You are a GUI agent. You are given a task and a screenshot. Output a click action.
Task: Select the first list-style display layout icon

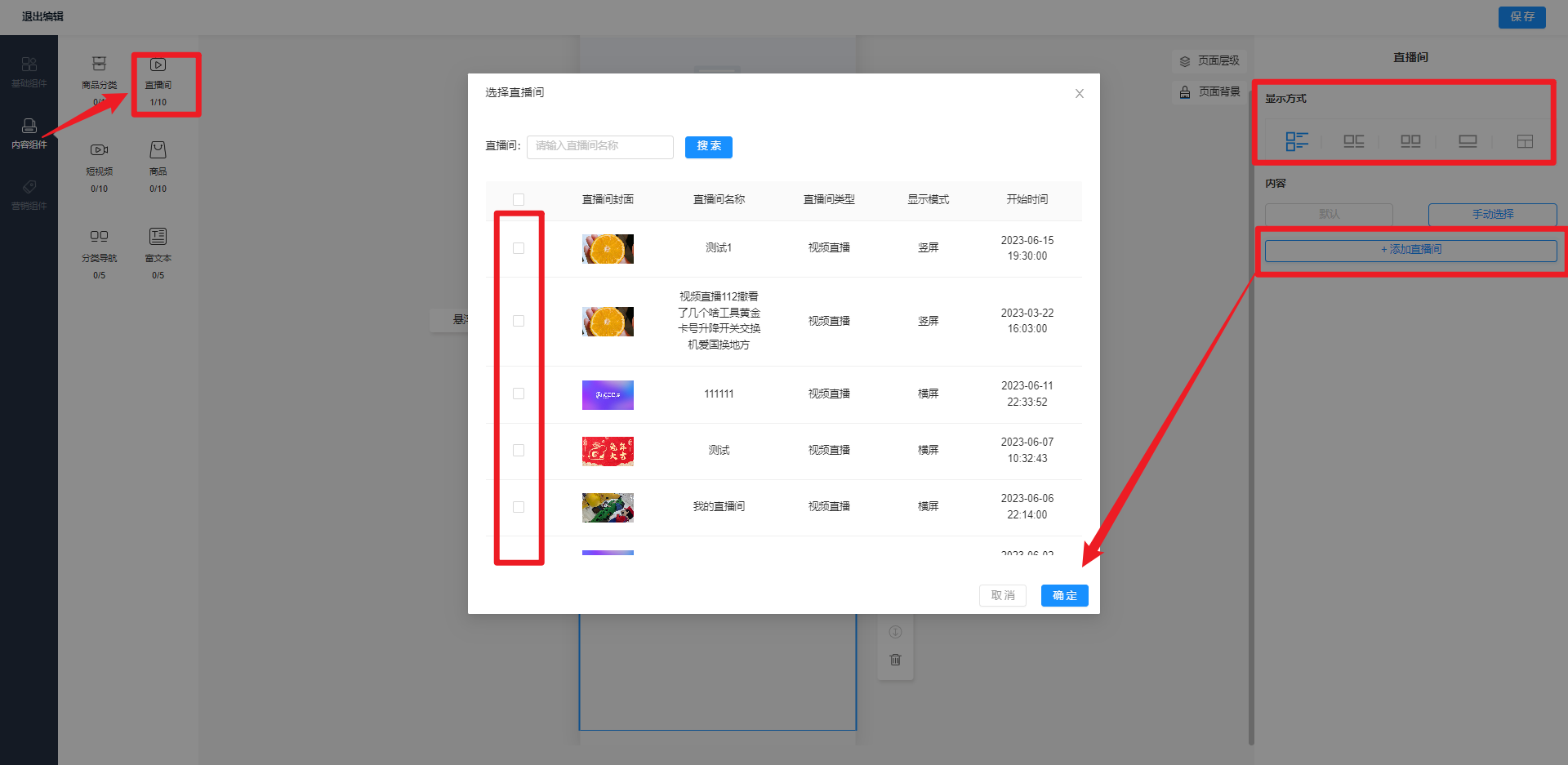pos(1296,141)
